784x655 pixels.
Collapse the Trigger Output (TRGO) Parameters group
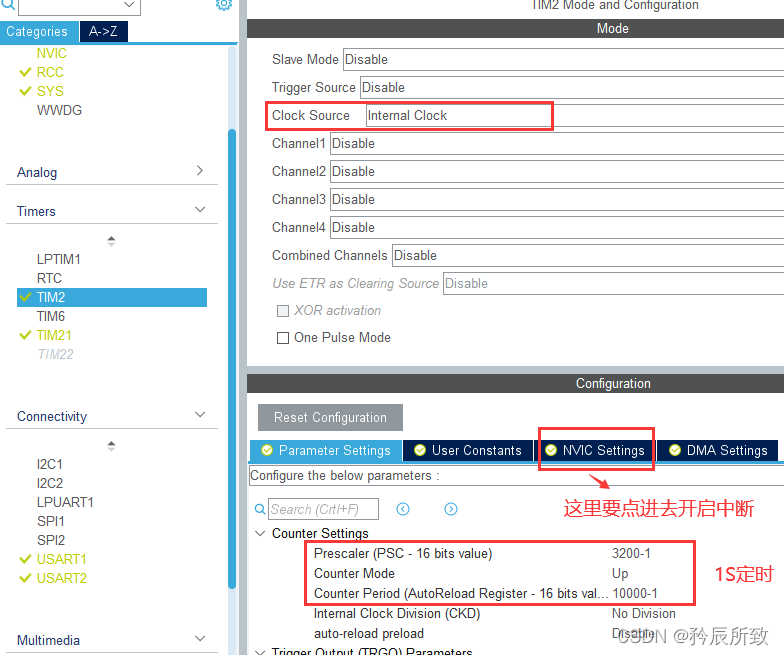(260, 652)
